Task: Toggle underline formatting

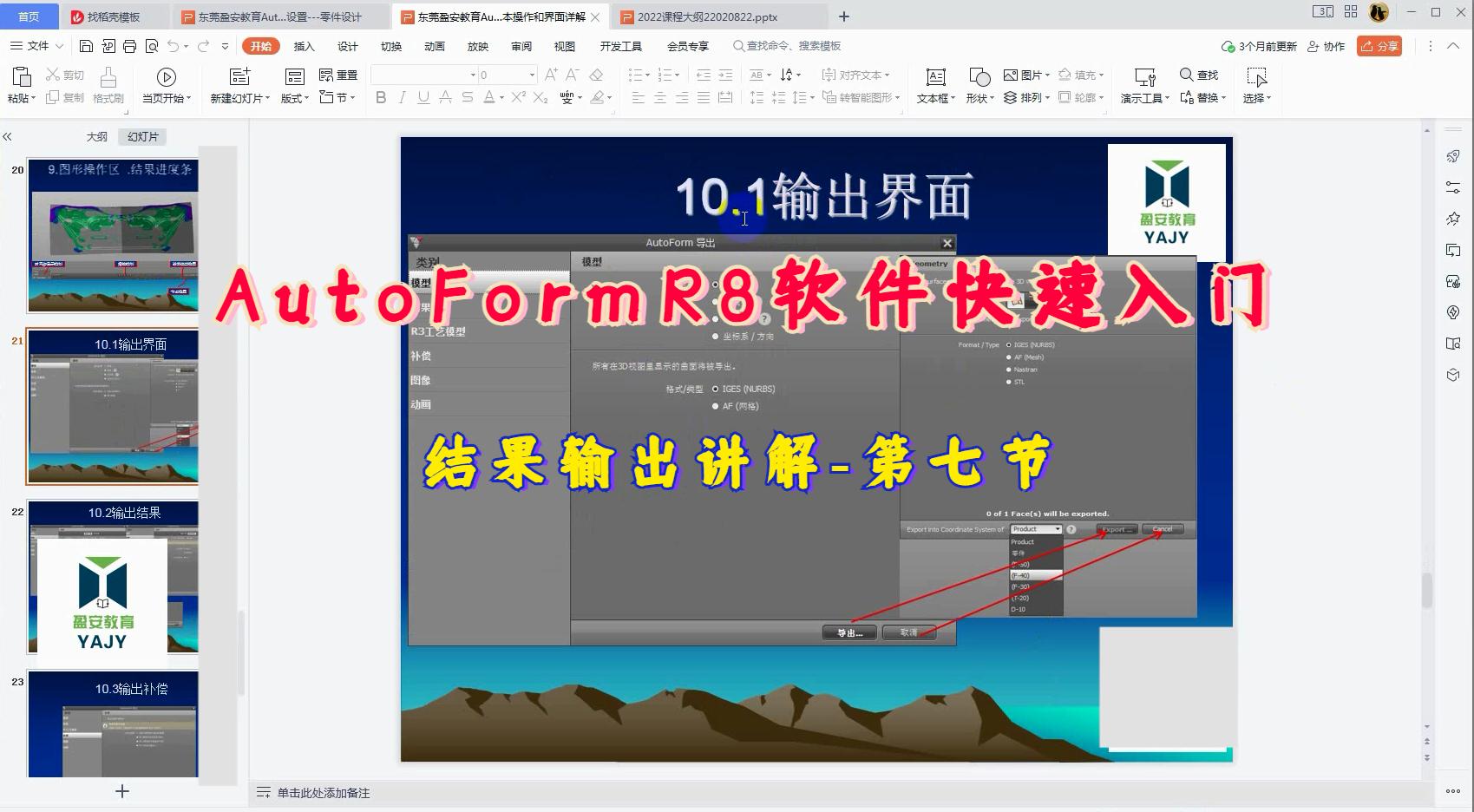Action: [x=423, y=98]
